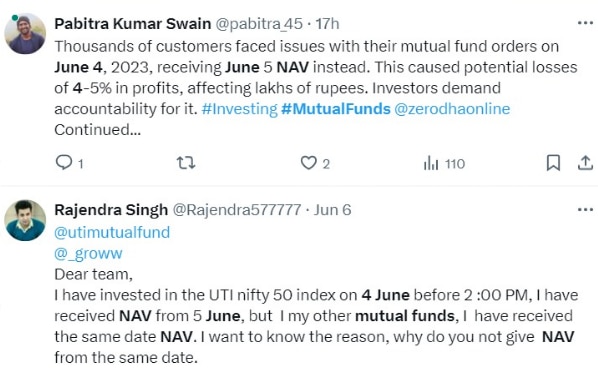Open the #Investing hashtag
This screenshot has height=369, width=598.
point(240,109)
